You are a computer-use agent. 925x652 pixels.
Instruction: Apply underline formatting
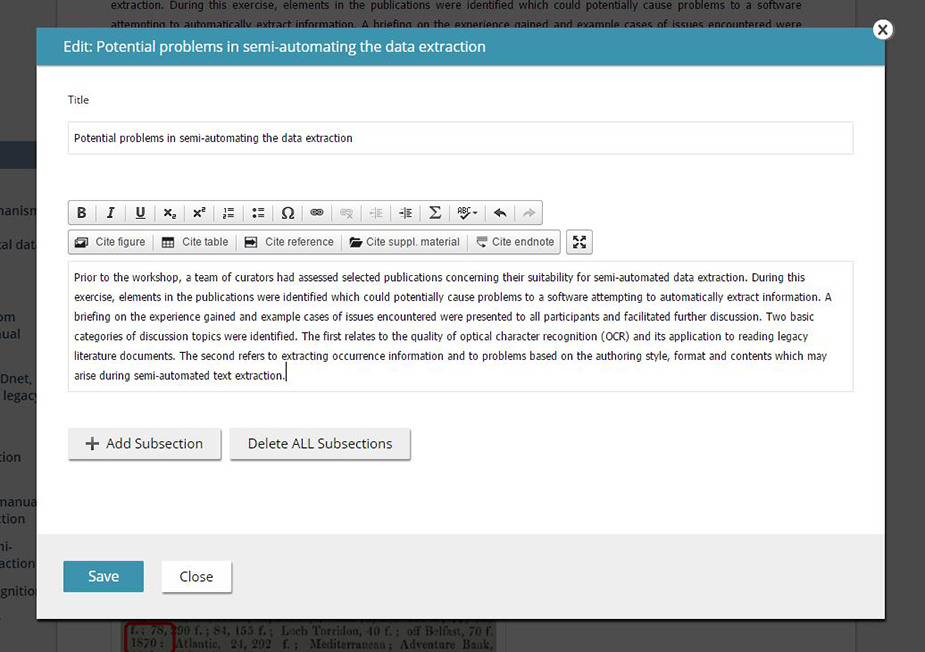140,213
